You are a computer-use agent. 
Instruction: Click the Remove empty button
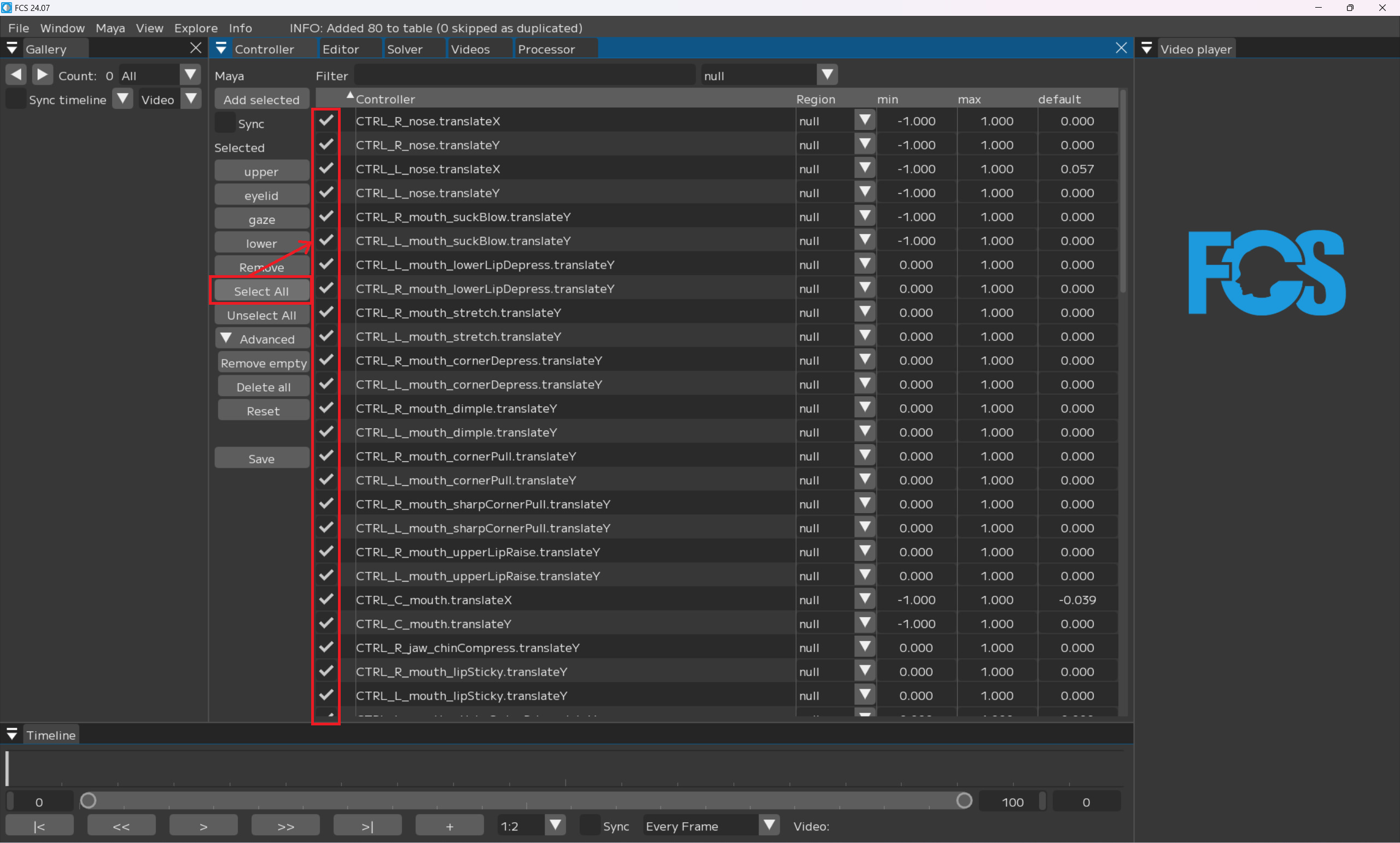tap(264, 363)
